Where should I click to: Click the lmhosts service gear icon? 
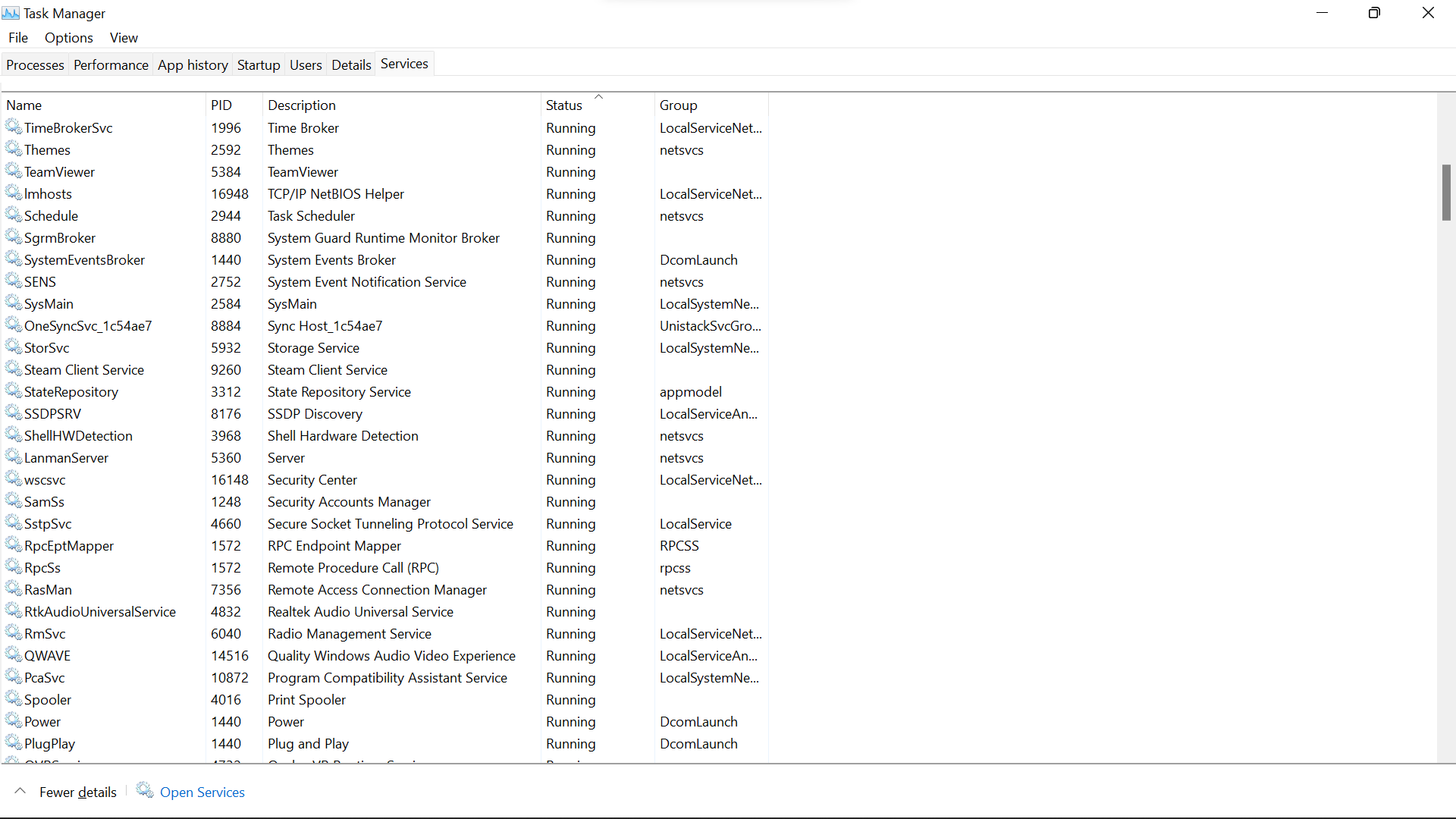[14, 193]
